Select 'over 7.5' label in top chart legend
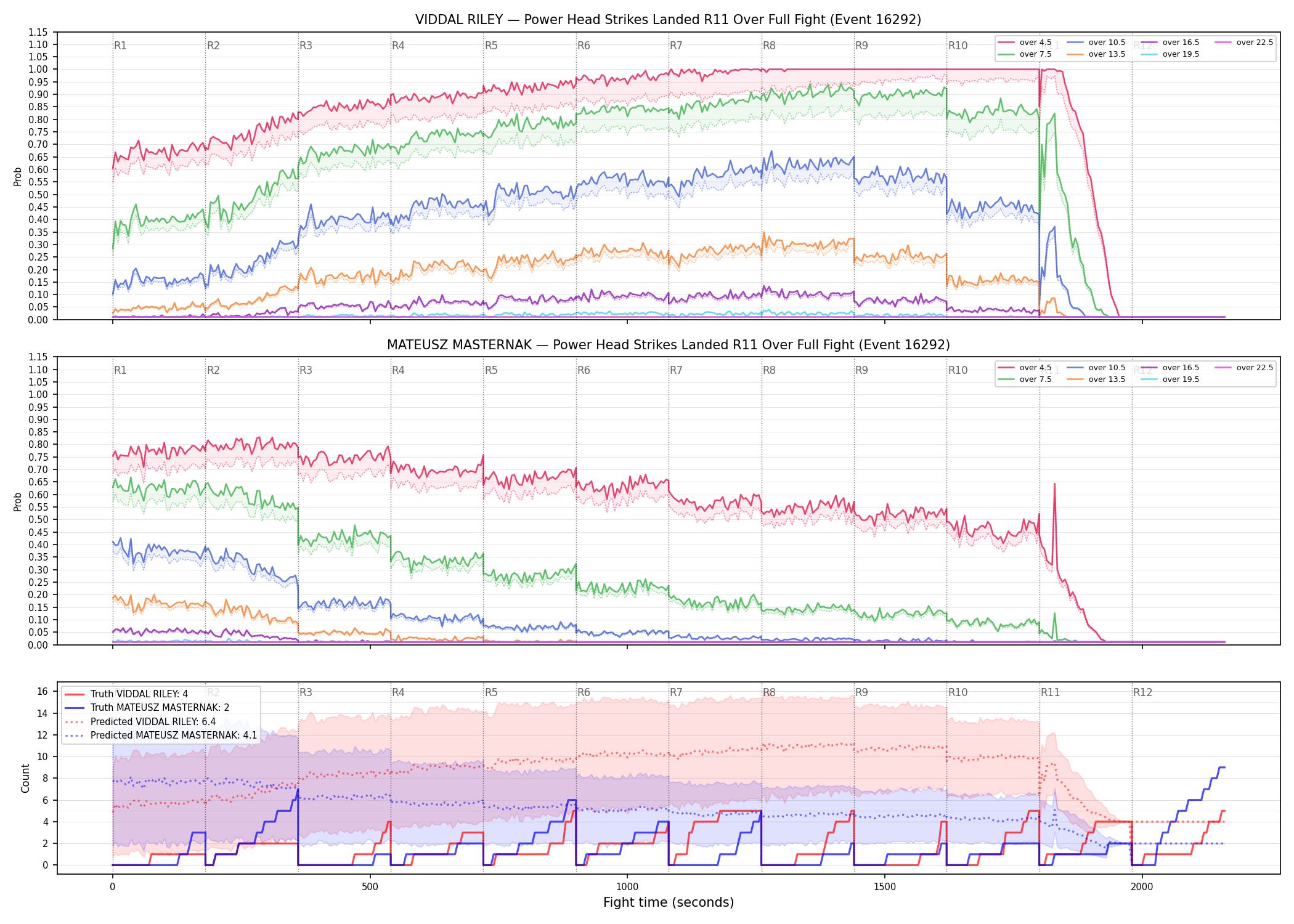 1035,54
